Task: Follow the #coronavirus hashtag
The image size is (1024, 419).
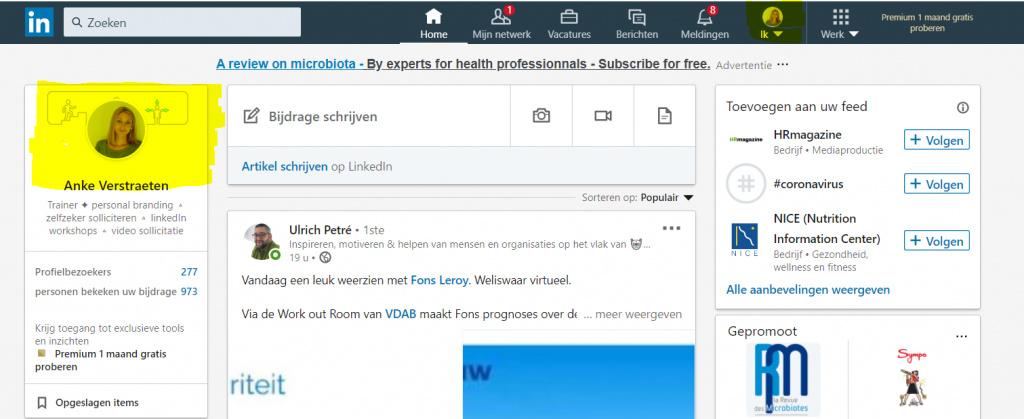Action: [936, 184]
